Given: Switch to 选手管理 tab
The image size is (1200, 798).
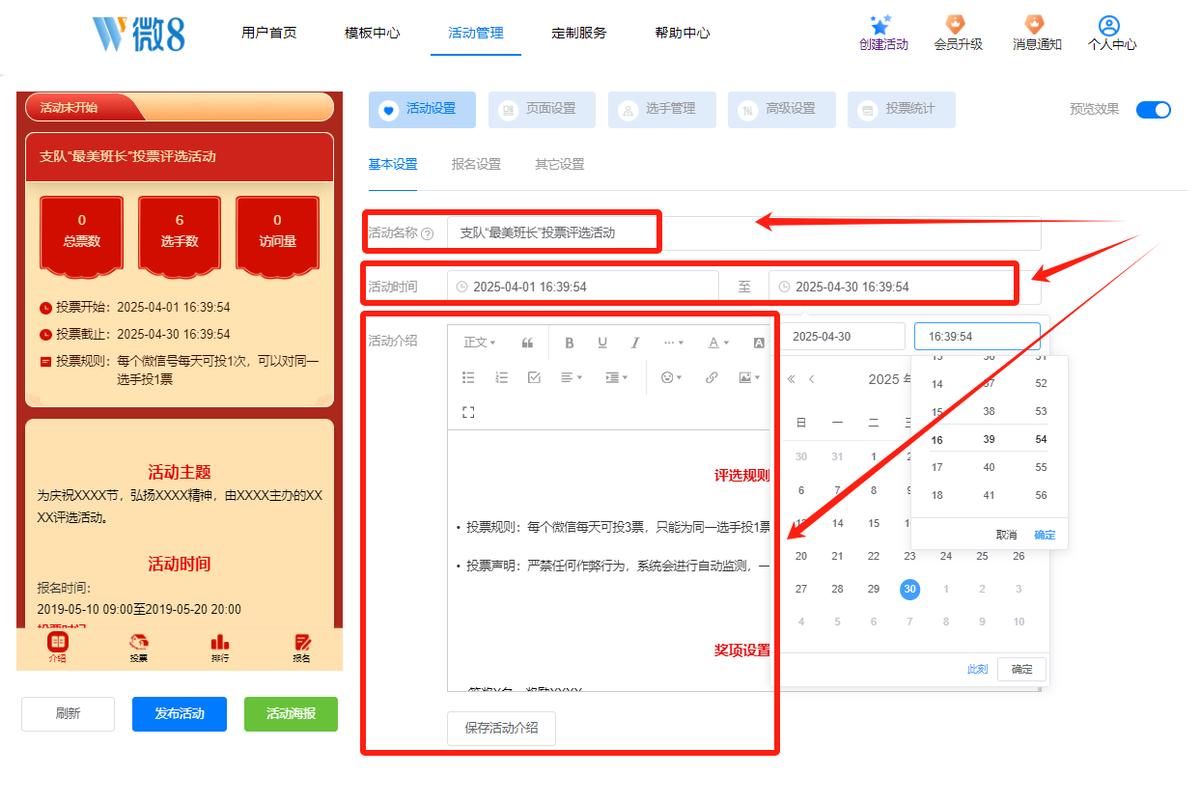Looking at the screenshot, I should pyautogui.click(x=662, y=109).
